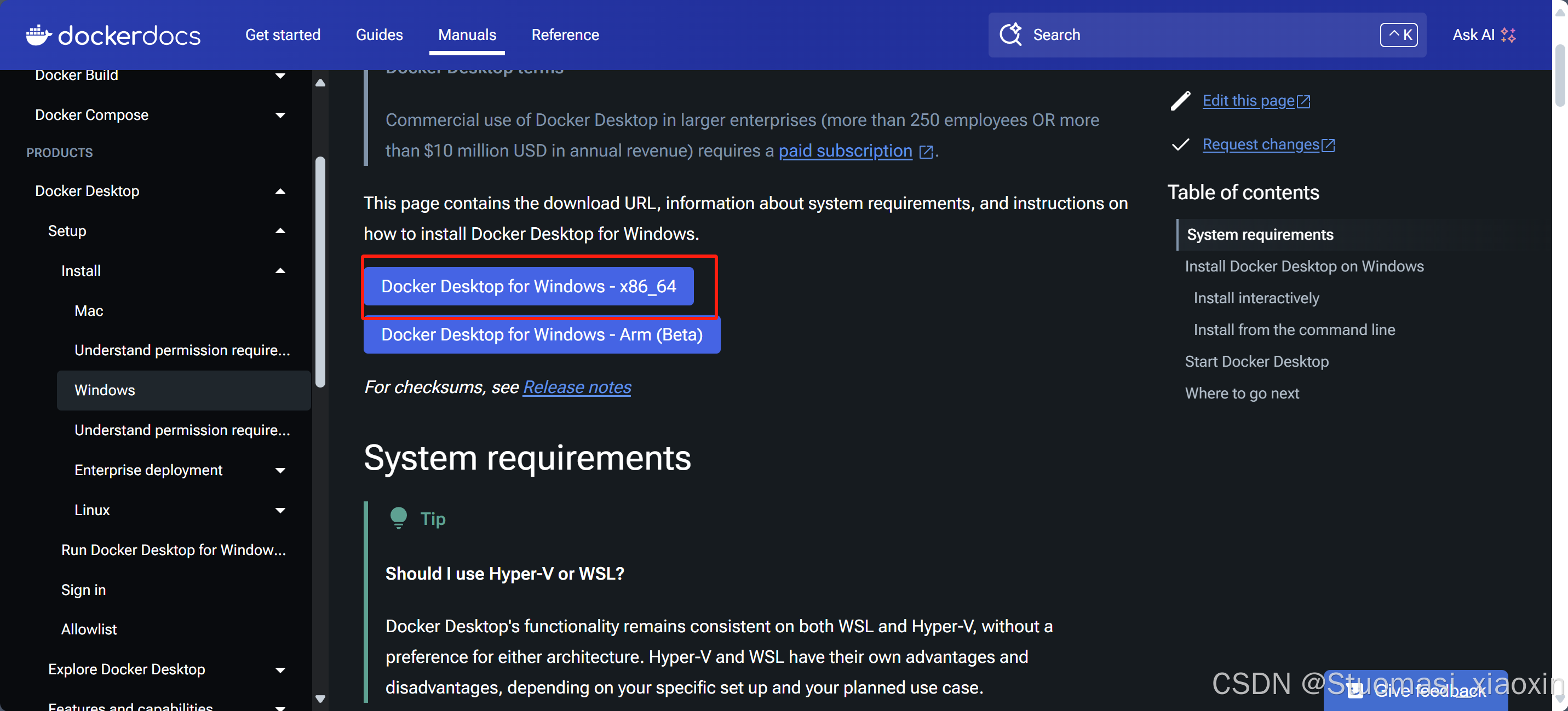Click the sidebar vertical scrollbar thumb
The width and height of the screenshot is (1568, 711).
point(320,272)
